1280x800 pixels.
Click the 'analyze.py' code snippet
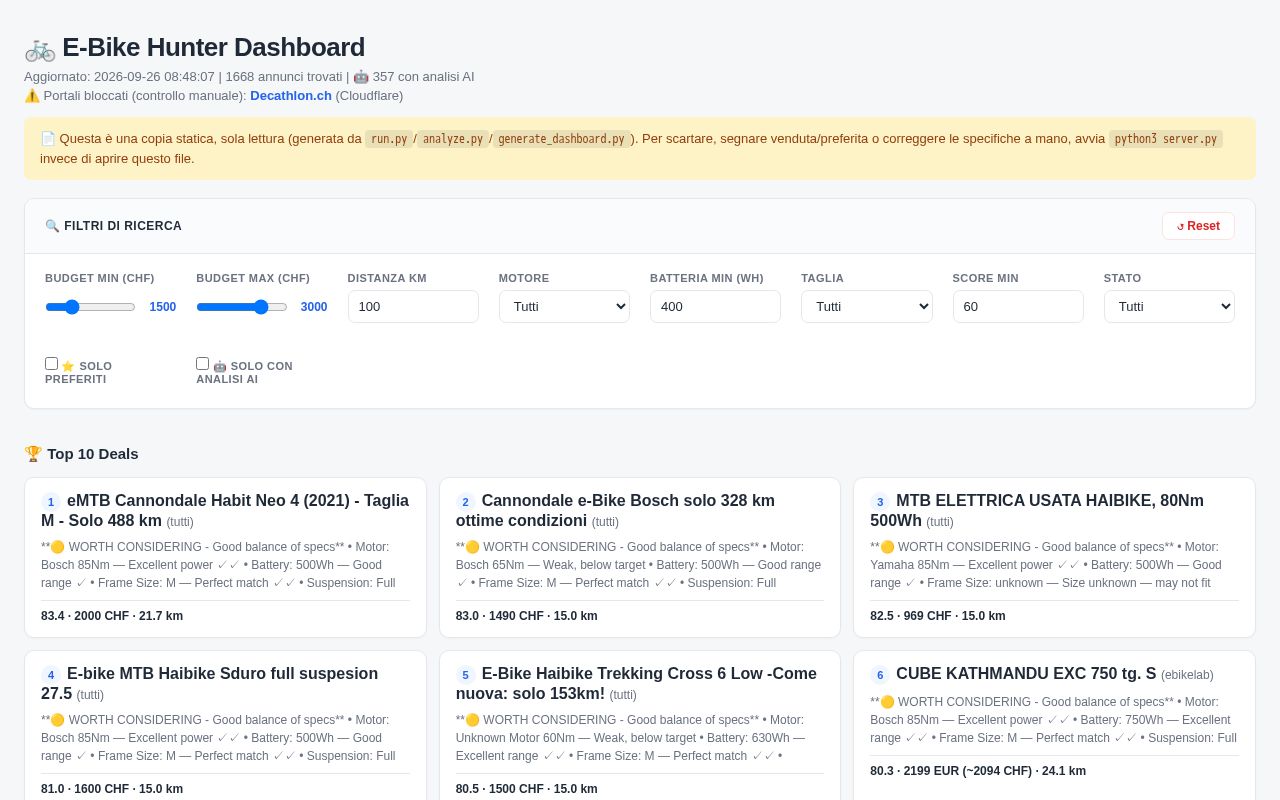pos(453,139)
